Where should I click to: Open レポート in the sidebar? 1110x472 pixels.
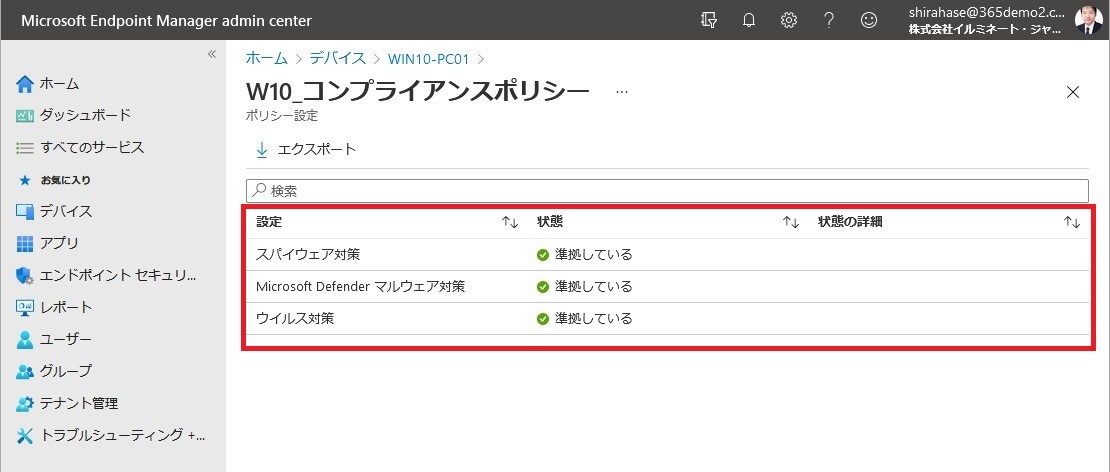tap(66, 307)
